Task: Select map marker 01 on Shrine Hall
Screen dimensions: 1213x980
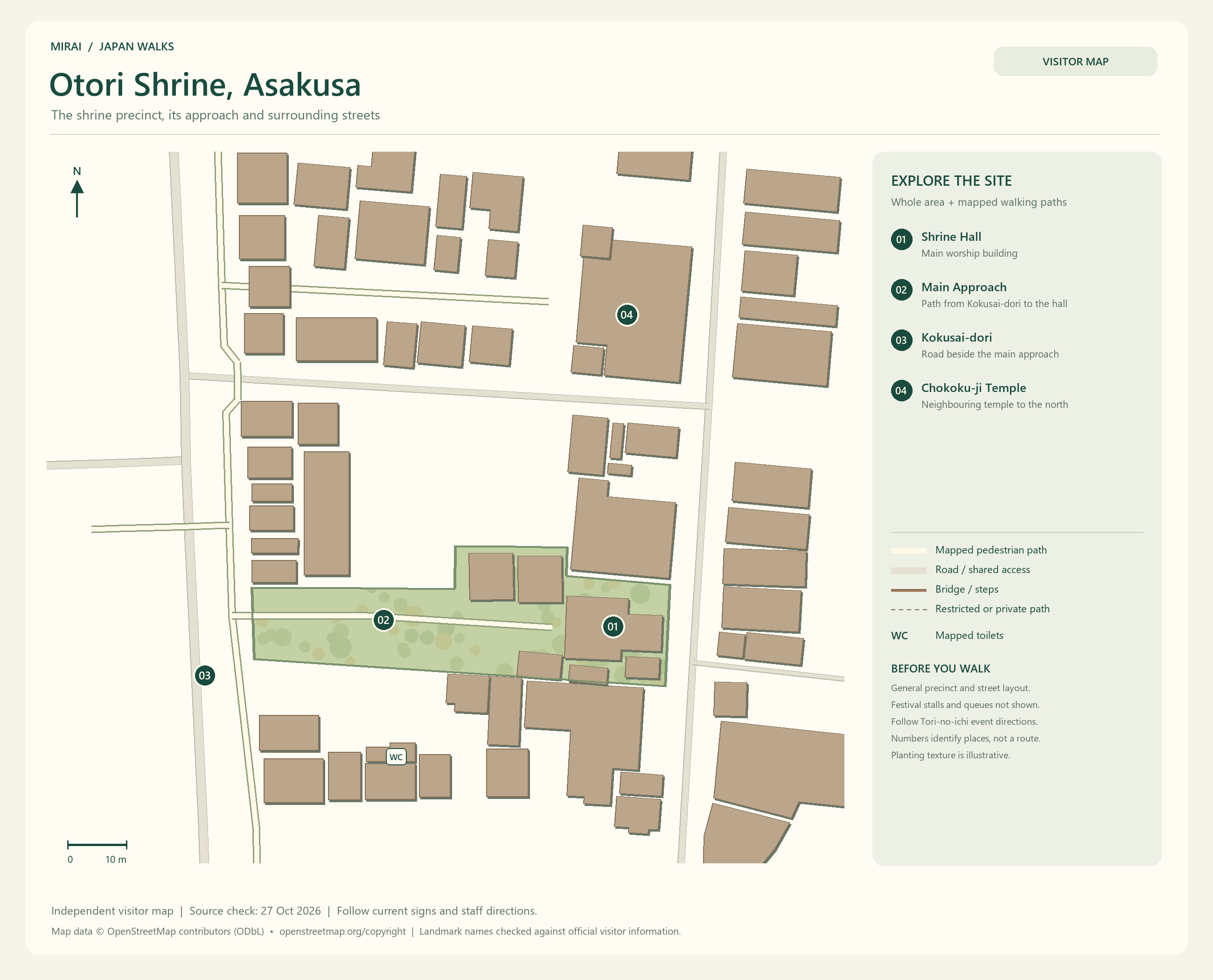Action: tap(613, 626)
